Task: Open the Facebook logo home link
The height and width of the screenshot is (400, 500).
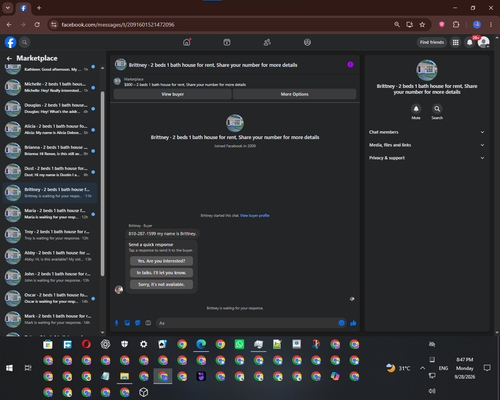Action: coord(10,42)
